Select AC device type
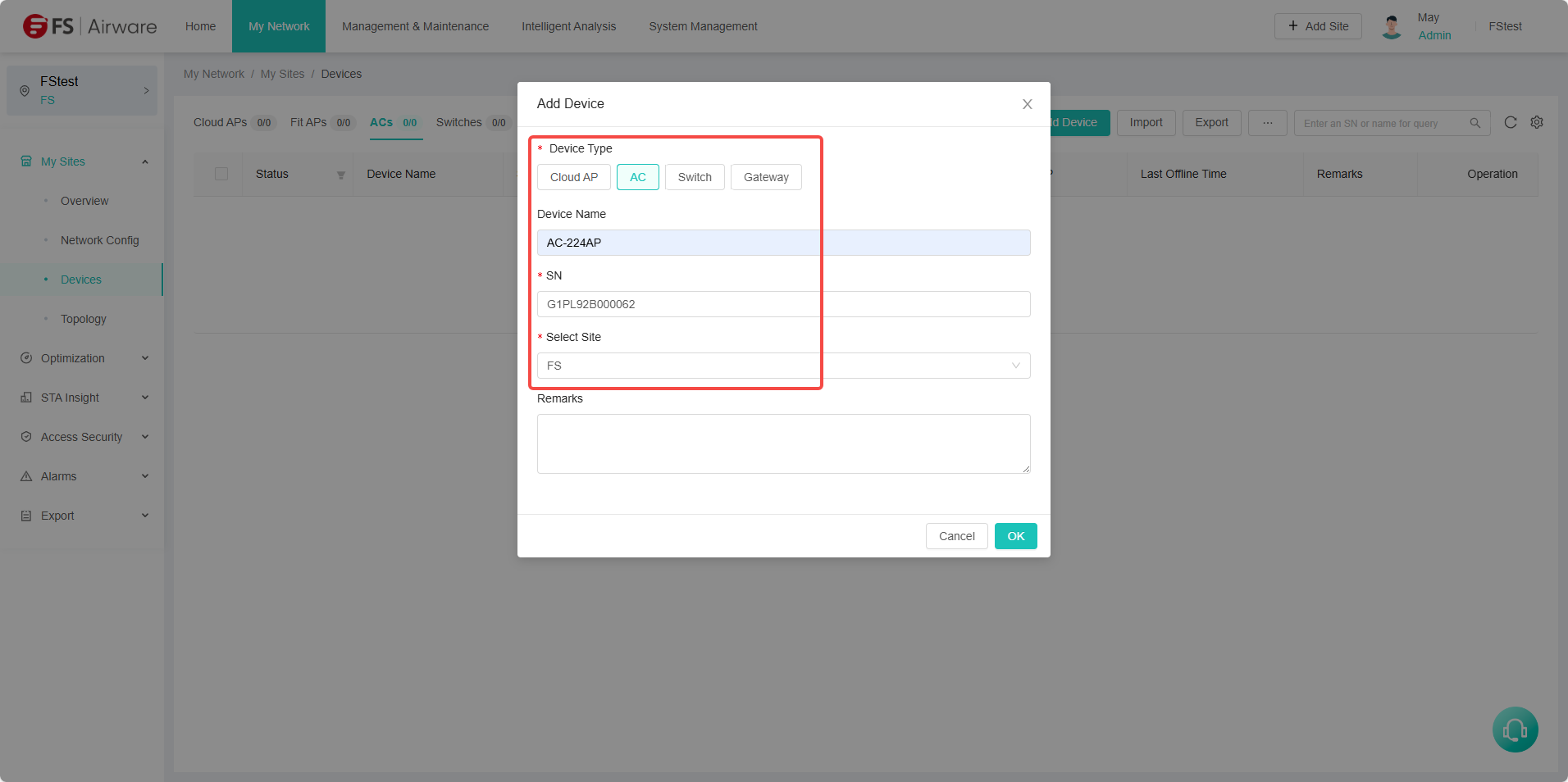This screenshot has height=782, width=1568. [638, 177]
